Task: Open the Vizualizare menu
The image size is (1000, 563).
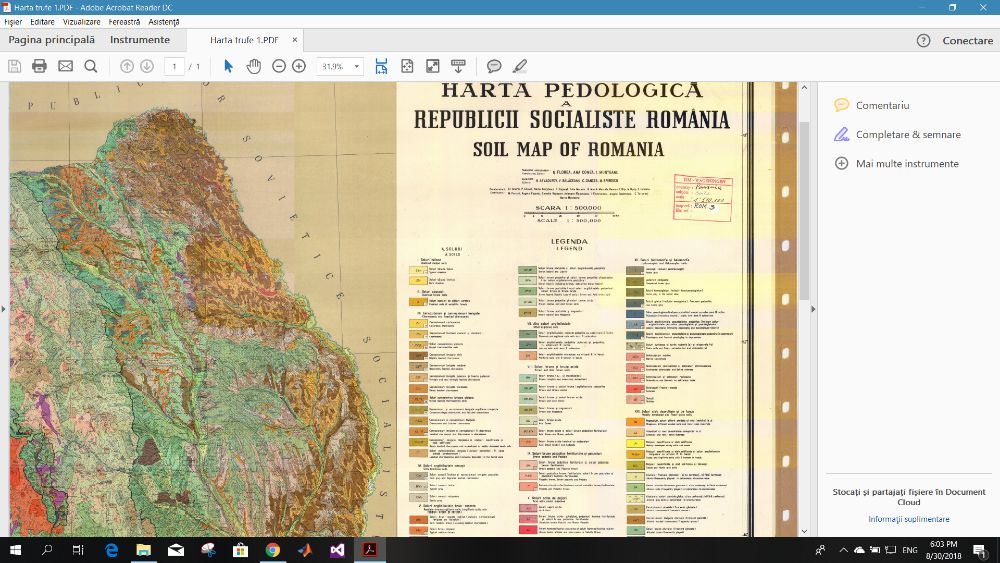Action: 81,22
